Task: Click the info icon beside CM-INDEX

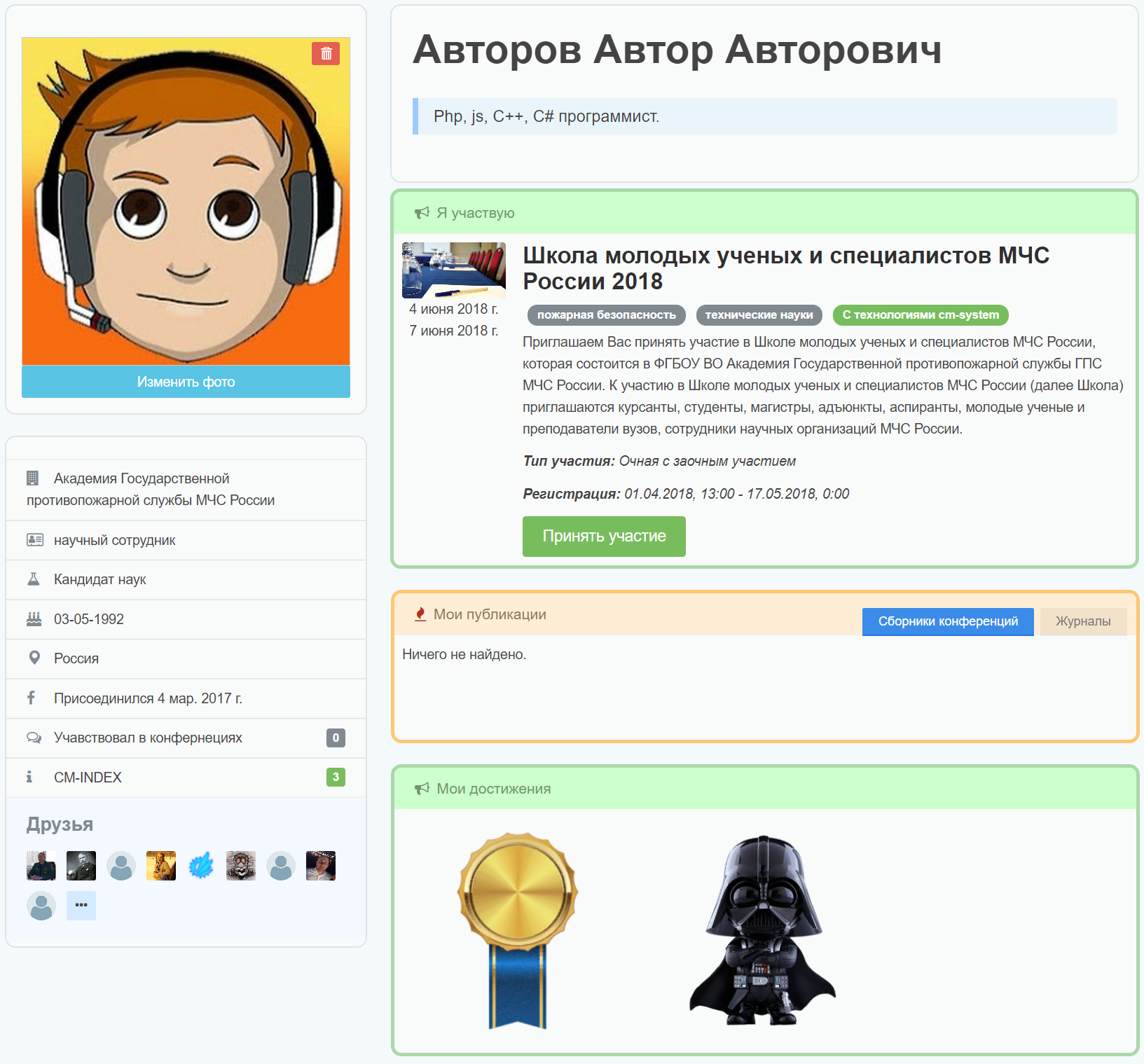Action: [29, 777]
